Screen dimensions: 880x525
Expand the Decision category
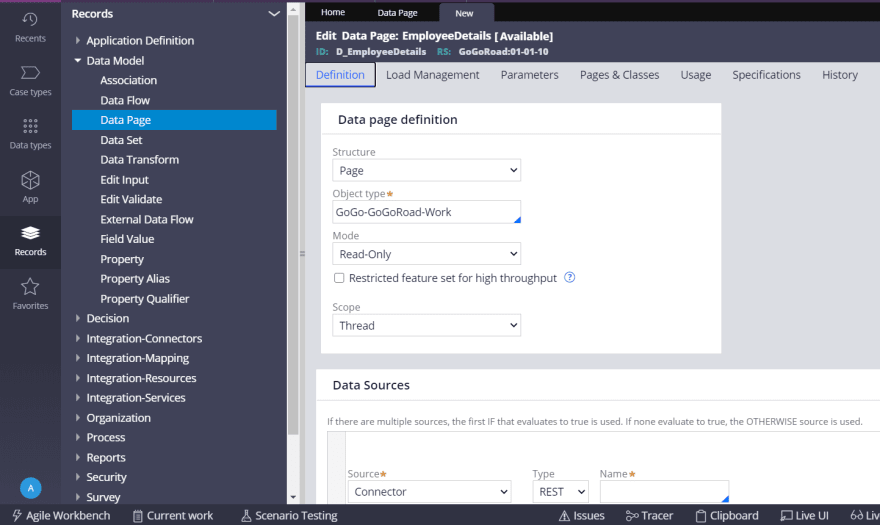[x=77, y=318]
